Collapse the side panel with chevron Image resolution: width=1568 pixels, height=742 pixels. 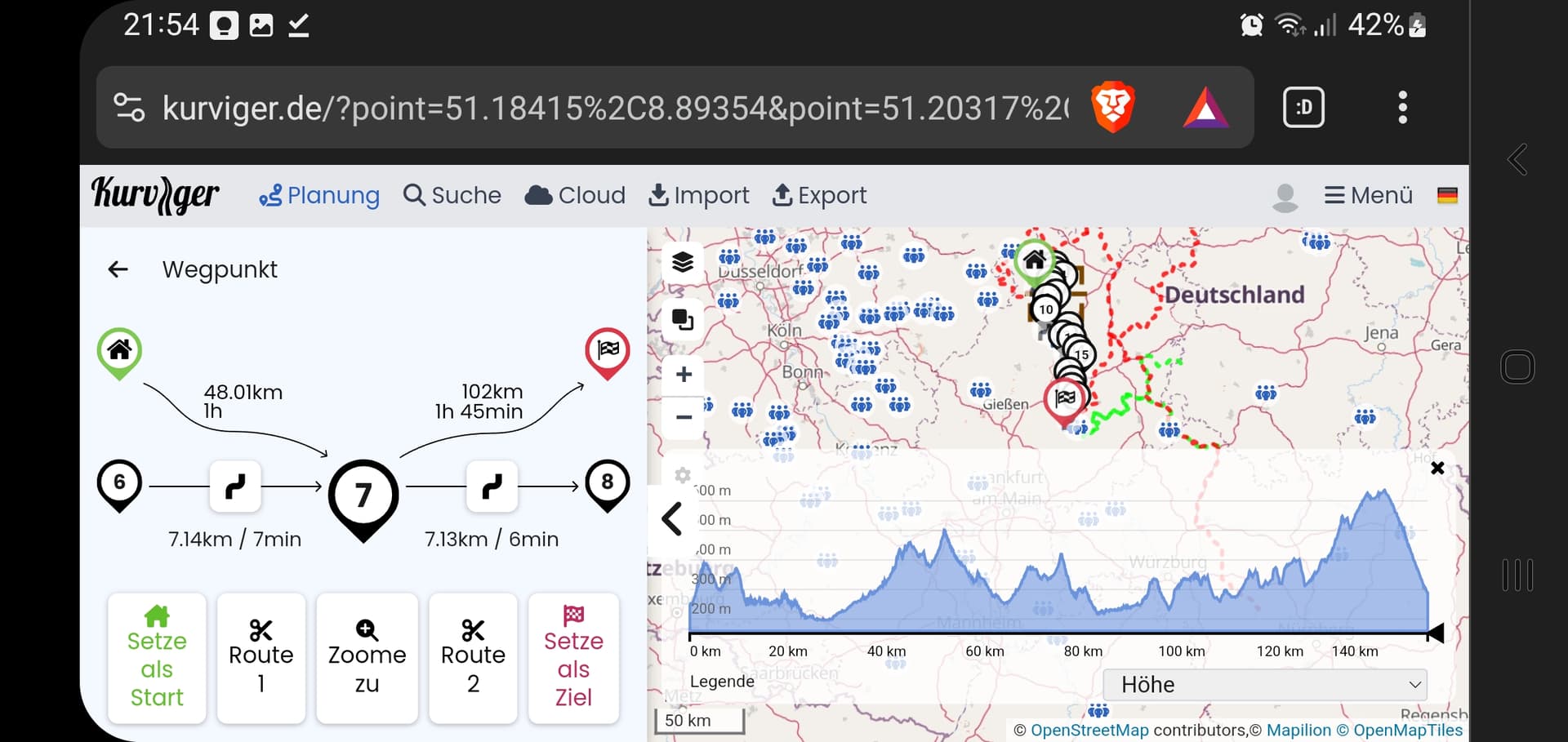click(x=672, y=519)
